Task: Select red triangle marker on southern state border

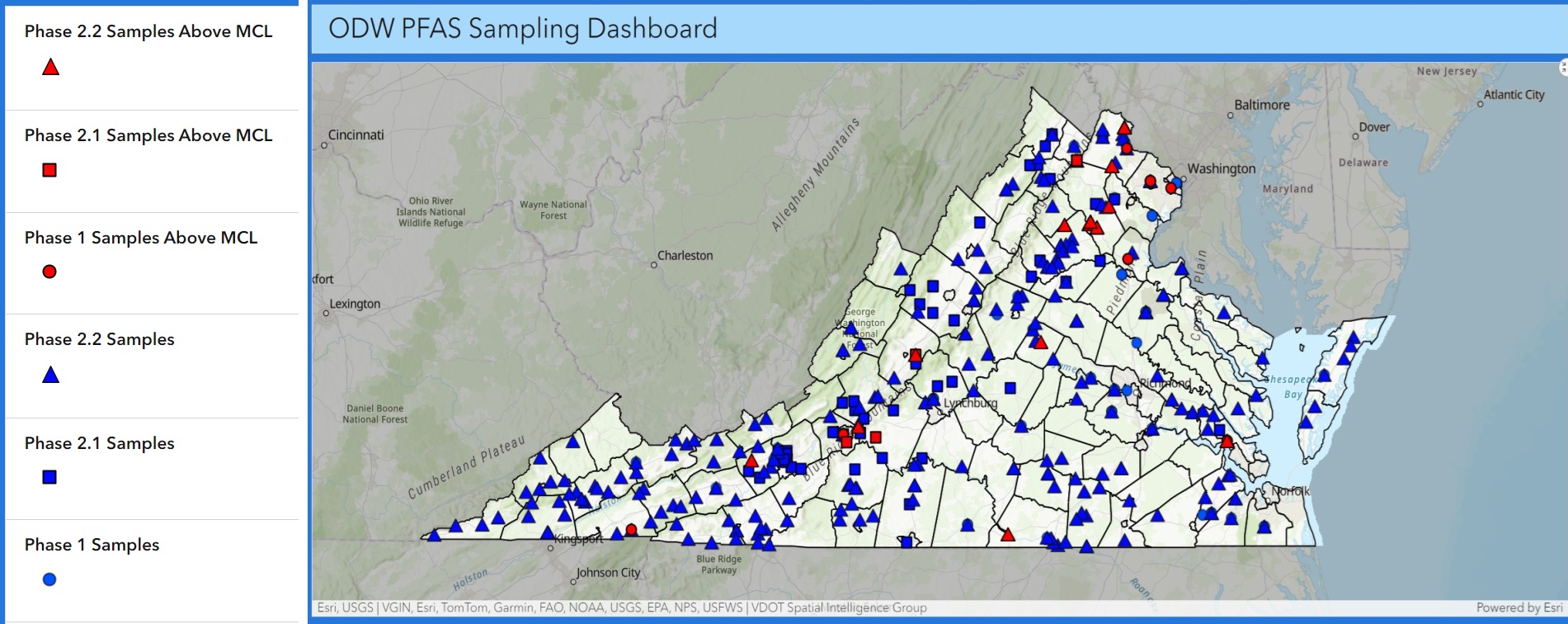Action: (1007, 535)
